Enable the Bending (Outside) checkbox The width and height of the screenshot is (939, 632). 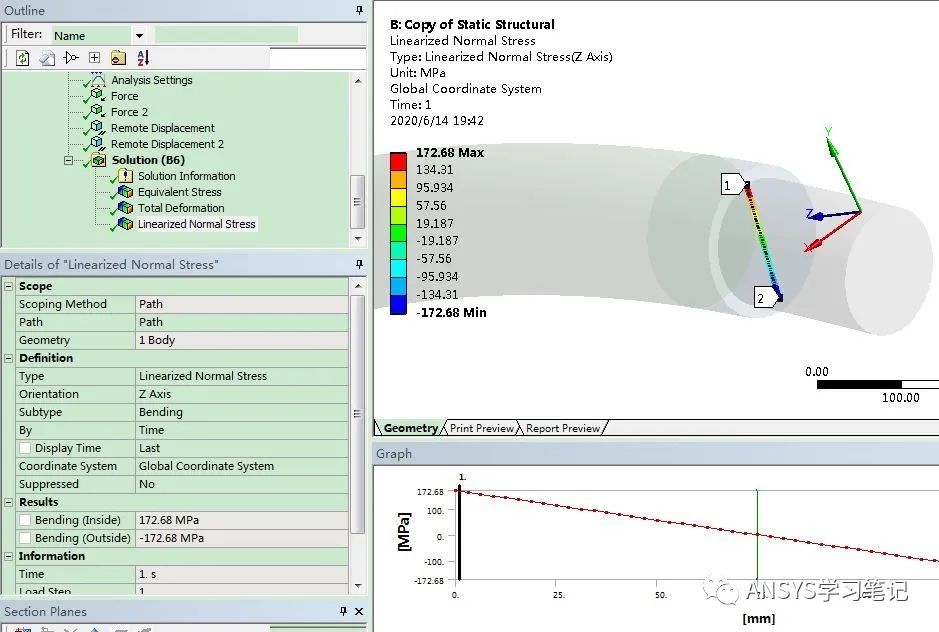click(x=25, y=538)
